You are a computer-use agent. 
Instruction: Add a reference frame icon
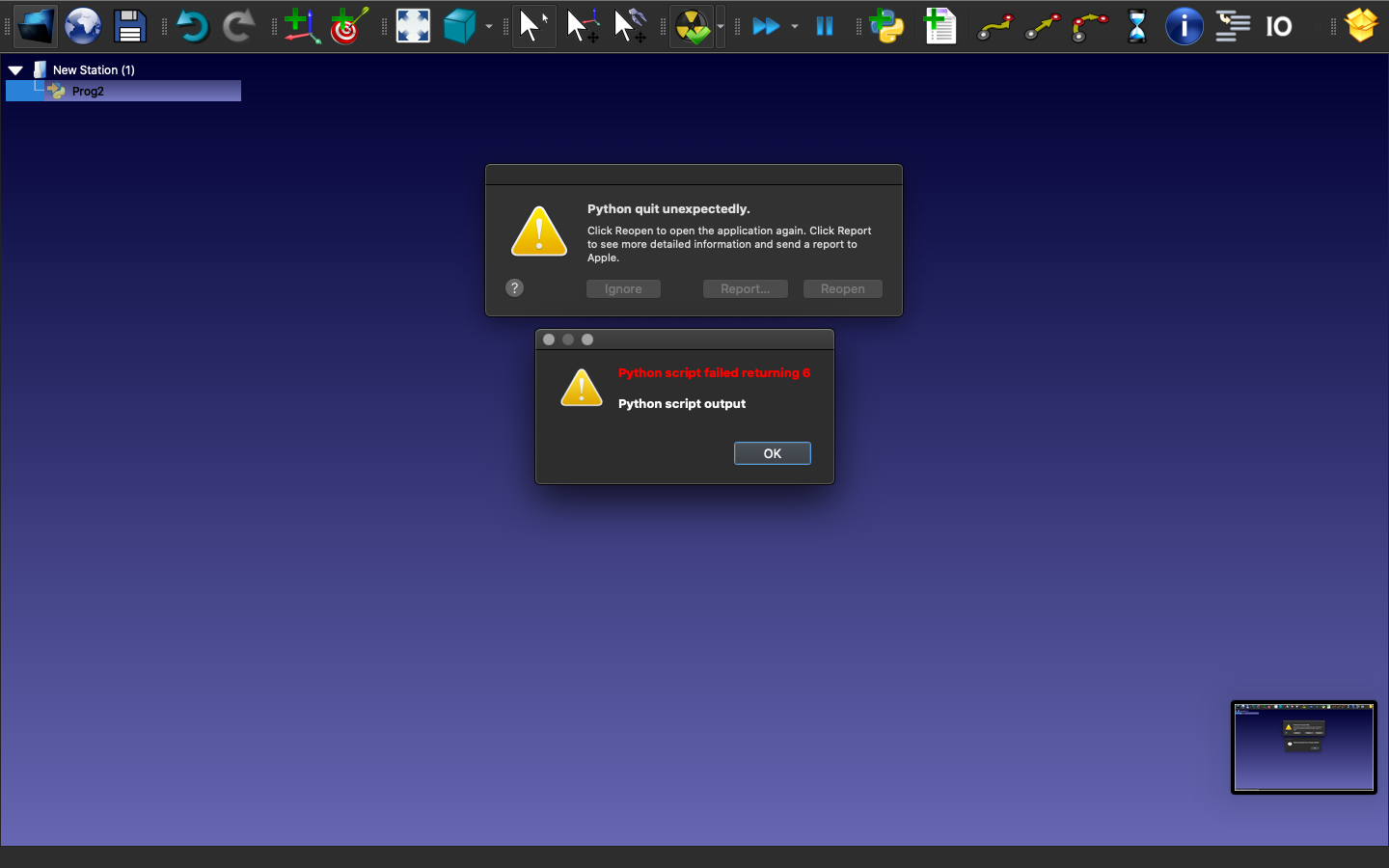[301, 26]
